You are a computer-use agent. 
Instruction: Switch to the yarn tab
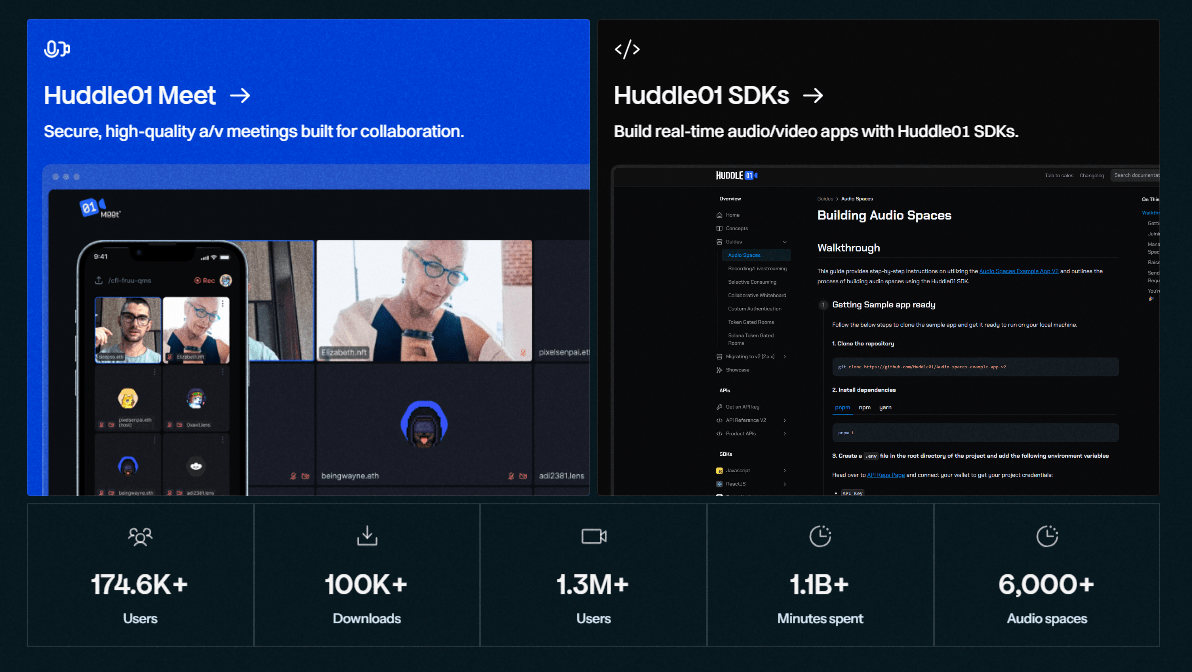click(x=886, y=407)
